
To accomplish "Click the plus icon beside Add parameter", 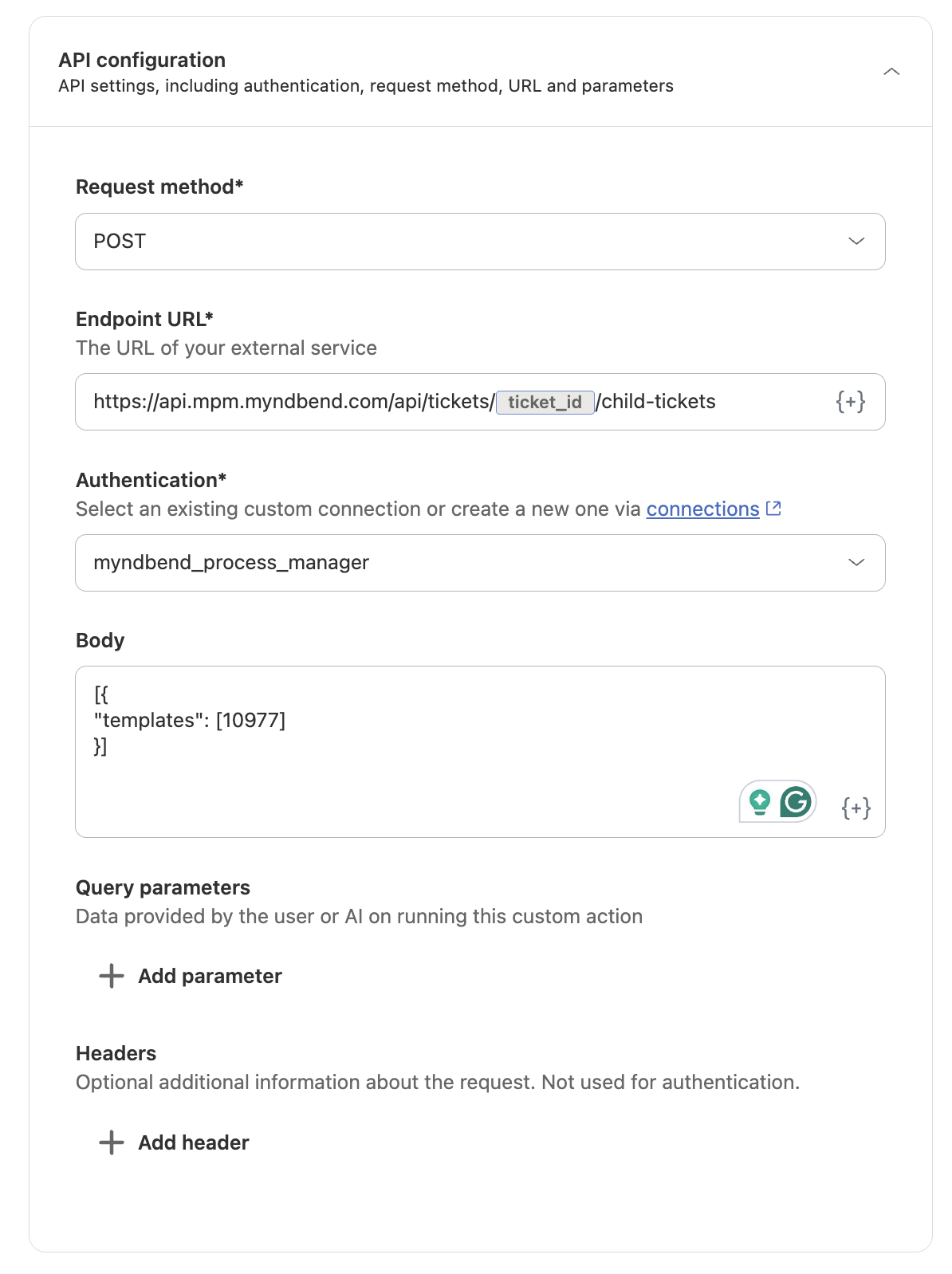I will pos(112,976).
